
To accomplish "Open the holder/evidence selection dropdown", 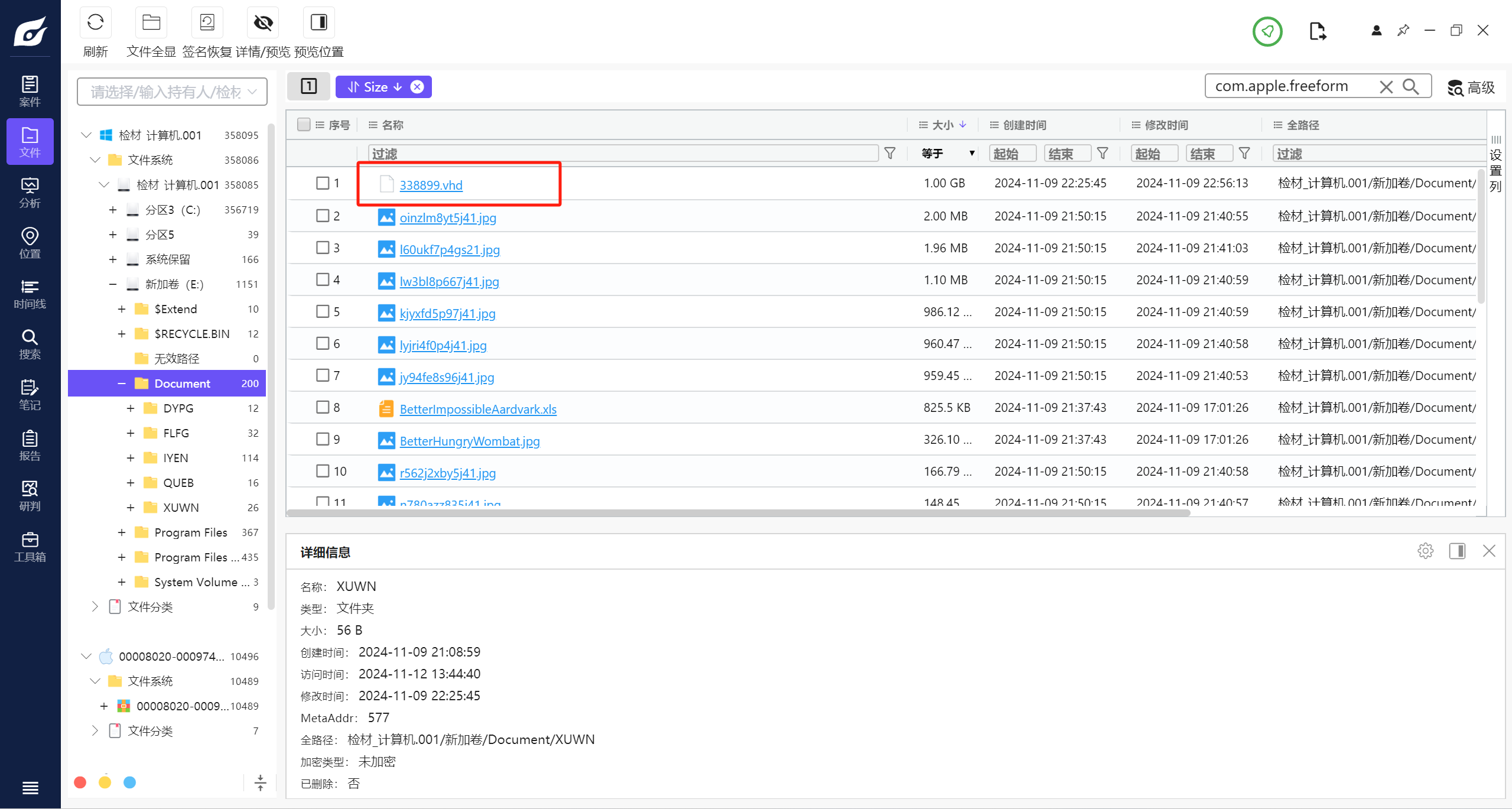I will [x=172, y=92].
